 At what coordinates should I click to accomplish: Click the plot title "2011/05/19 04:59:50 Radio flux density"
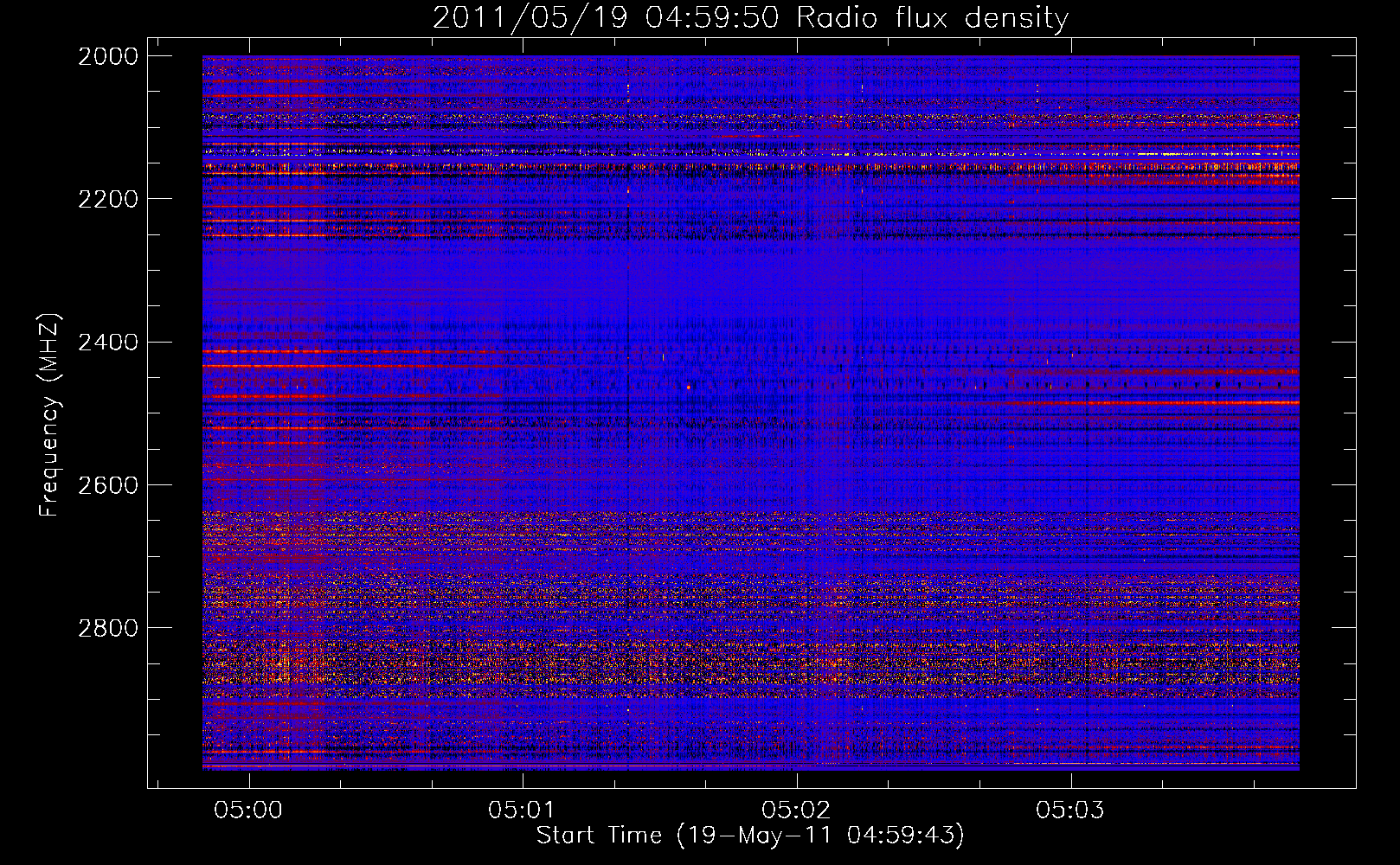(x=750, y=18)
